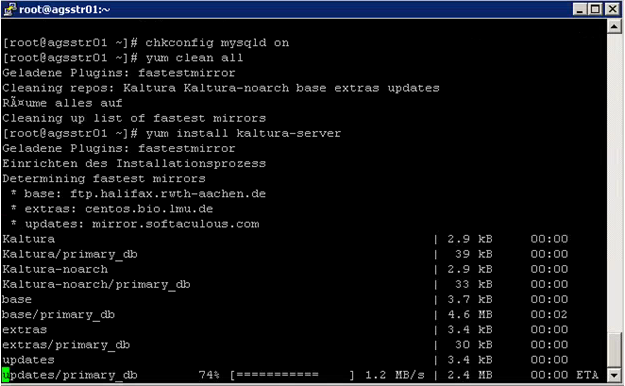Click the 'Cleaning up list of fastest mirrors' line
Screen dimensions: 625x386
click(x=134, y=118)
